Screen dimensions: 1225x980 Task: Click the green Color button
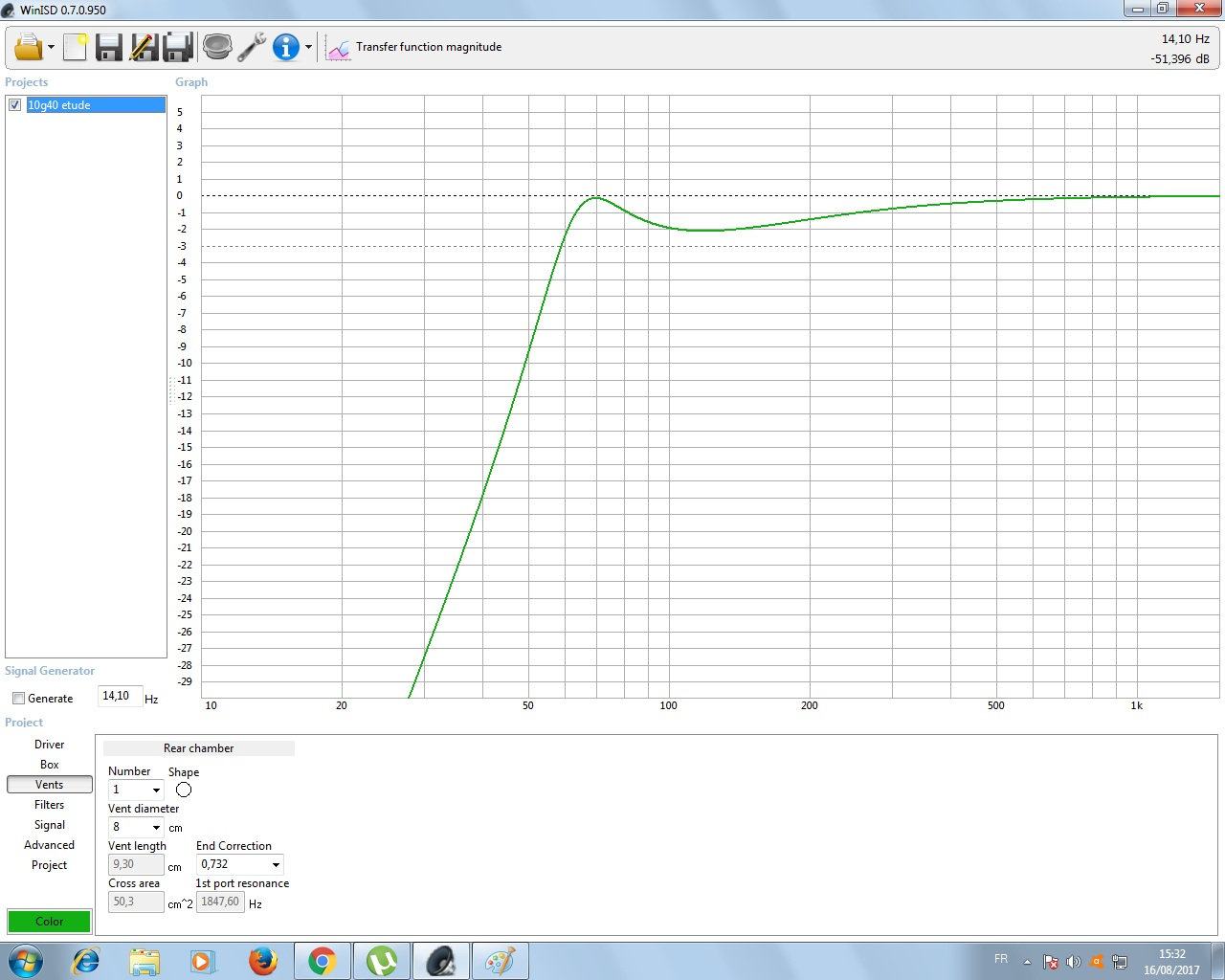pyautogui.click(x=50, y=922)
